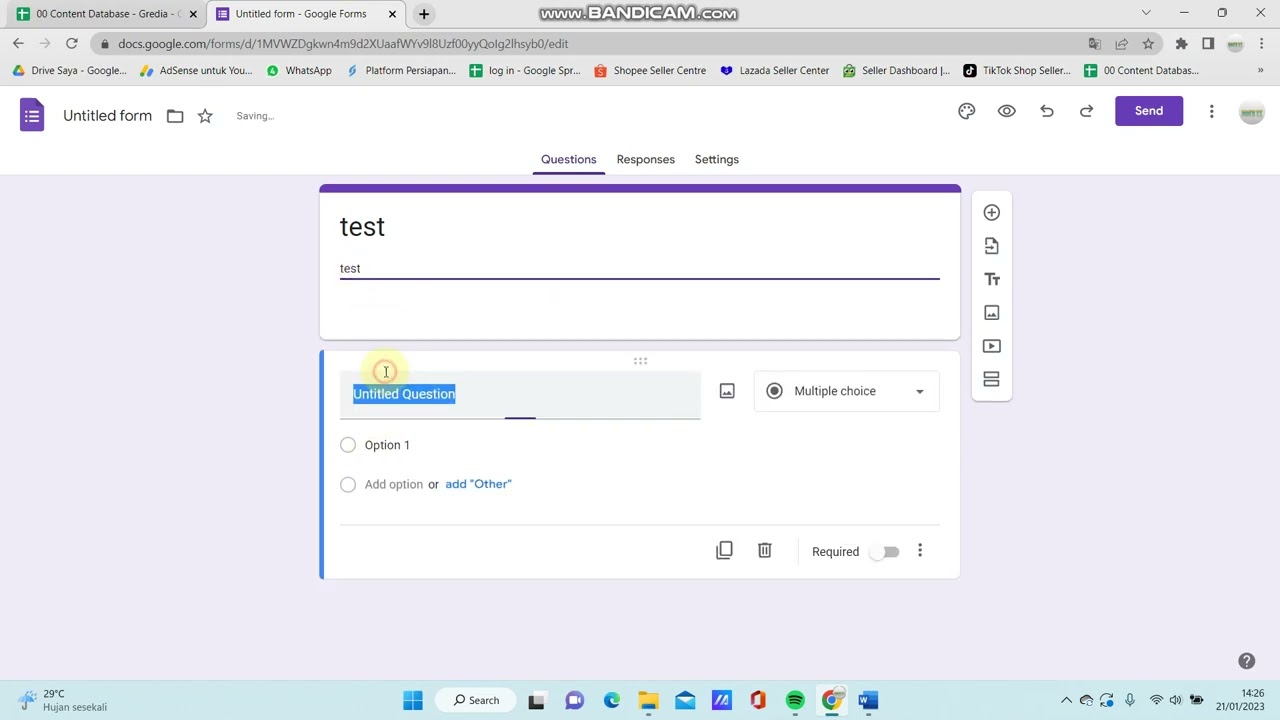Open the Chrome tab search chevron
The width and height of the screenshot is (1280, 720).
tap(1146, 13)
